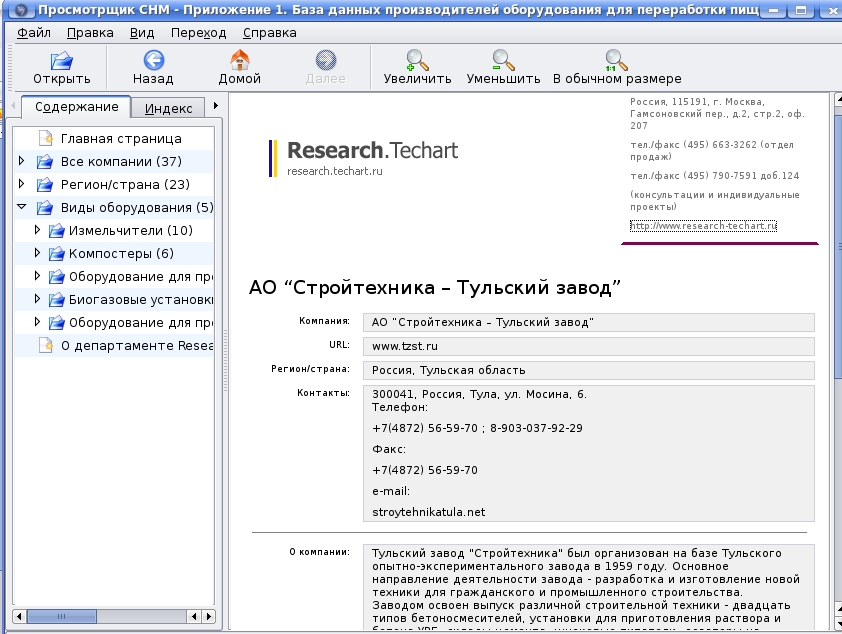Click the Все компании folder icon
Viewport: 842px width, 634px height.
click(45, 162)
